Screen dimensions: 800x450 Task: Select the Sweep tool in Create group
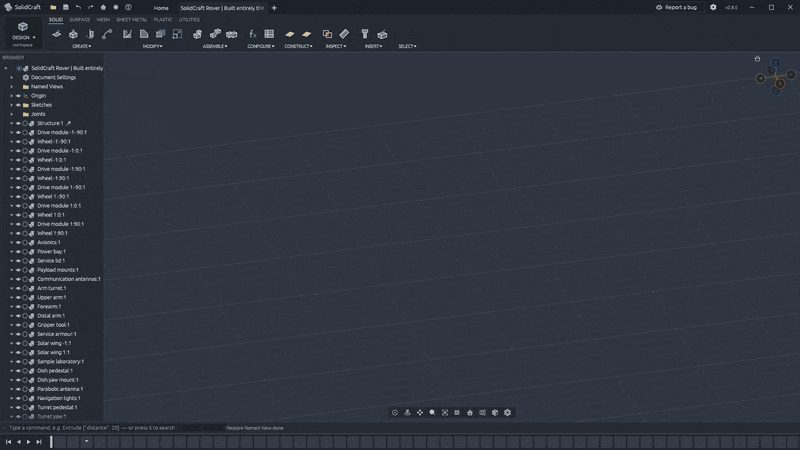click(107, 34)
